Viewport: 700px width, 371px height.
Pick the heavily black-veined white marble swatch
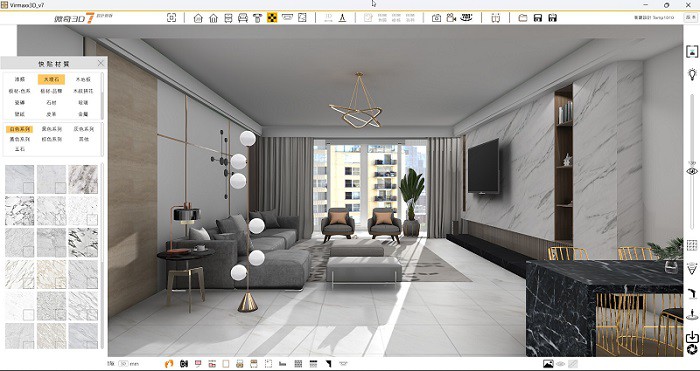click(x=19, y=211)
